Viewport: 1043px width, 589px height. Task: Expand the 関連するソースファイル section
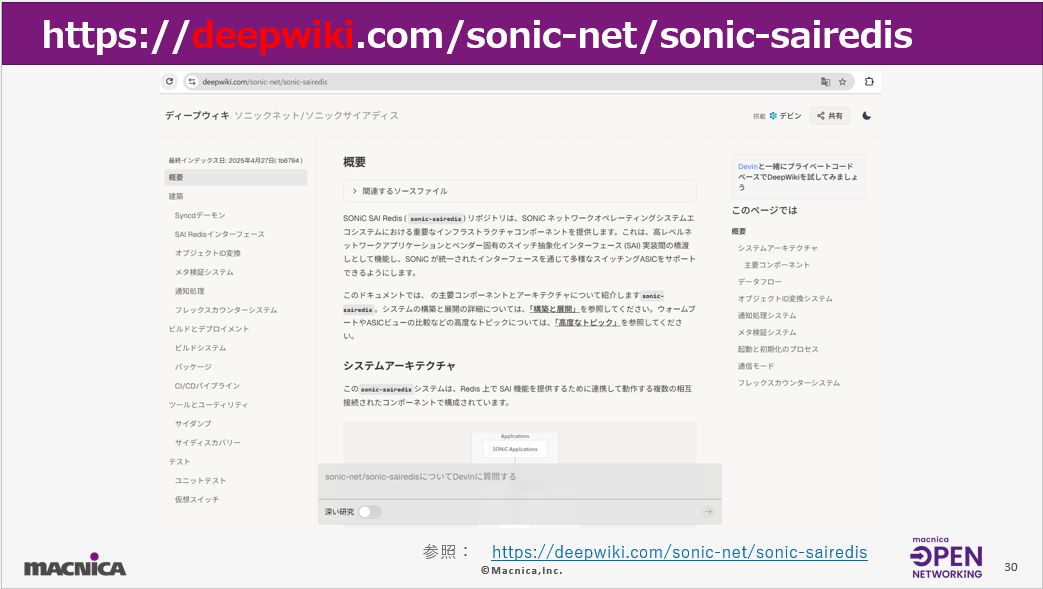tap(520, 191)
